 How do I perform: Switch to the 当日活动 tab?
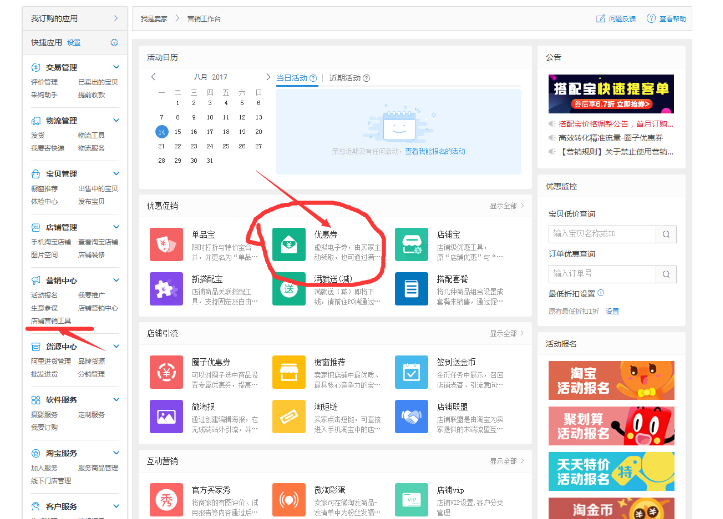(296, 78)
